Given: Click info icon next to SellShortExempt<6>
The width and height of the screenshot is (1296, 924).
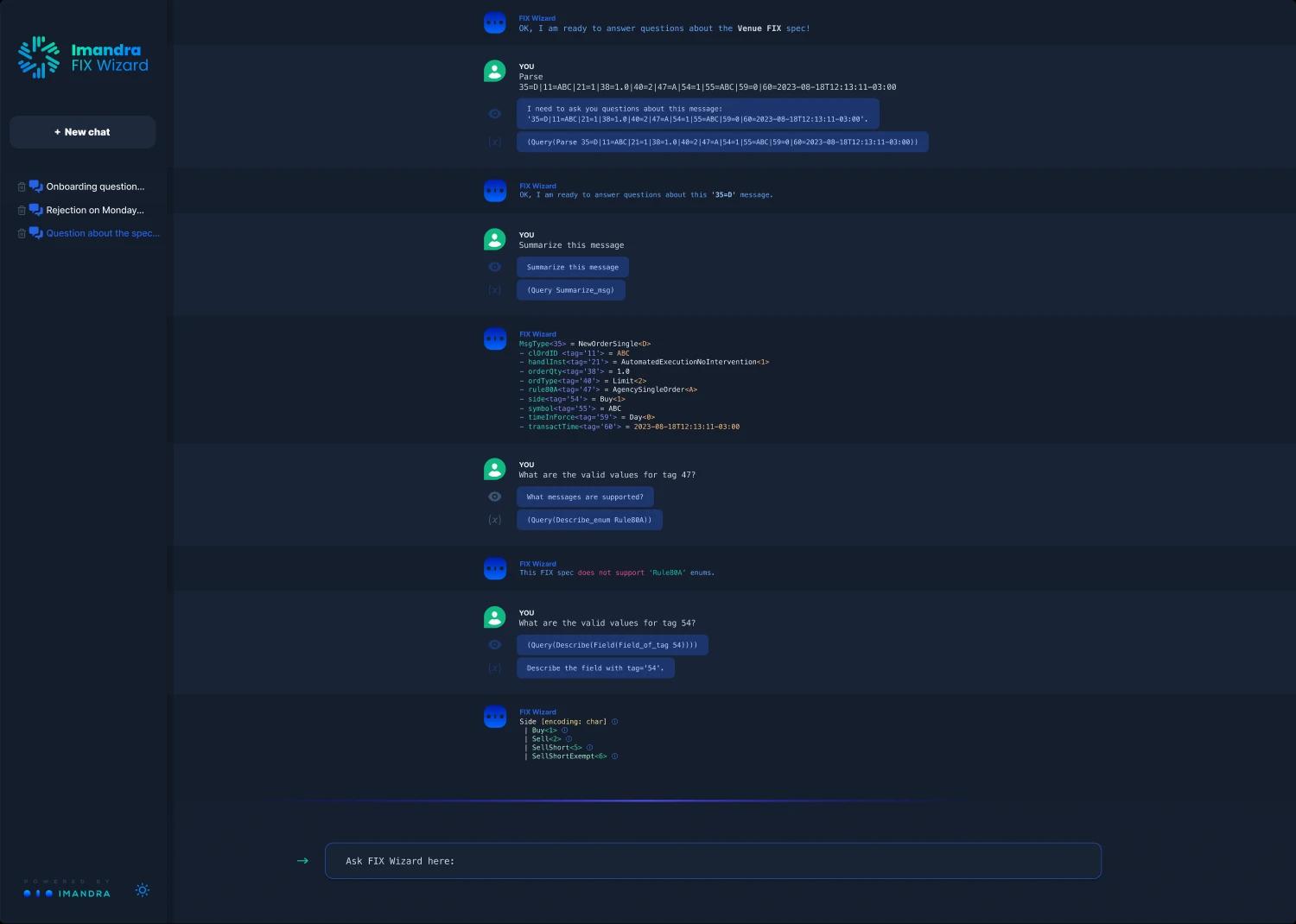Looking at the screenshot, I should click(x=614, y=756).
